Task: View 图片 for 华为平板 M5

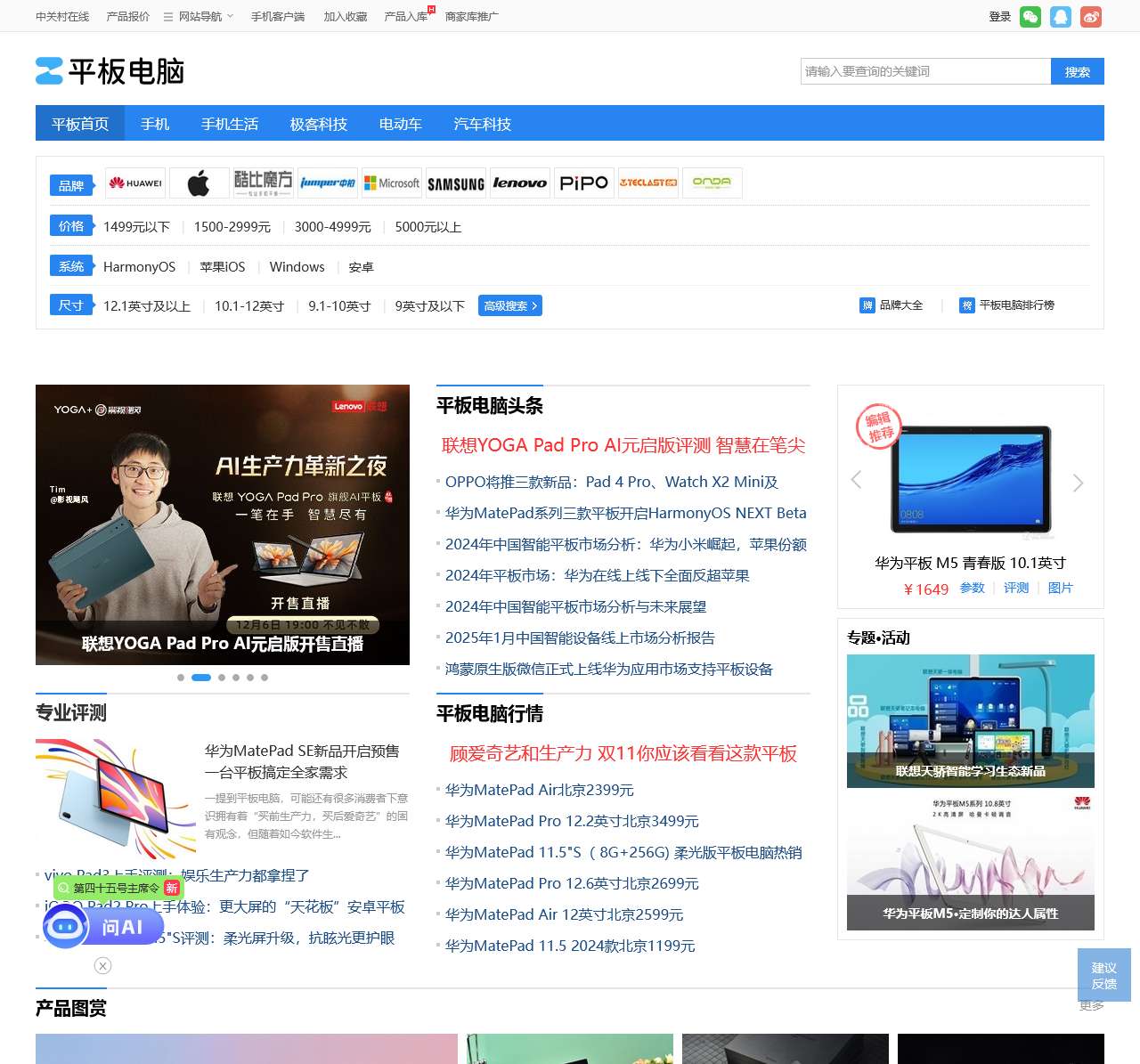Action: click(1061, 588)
